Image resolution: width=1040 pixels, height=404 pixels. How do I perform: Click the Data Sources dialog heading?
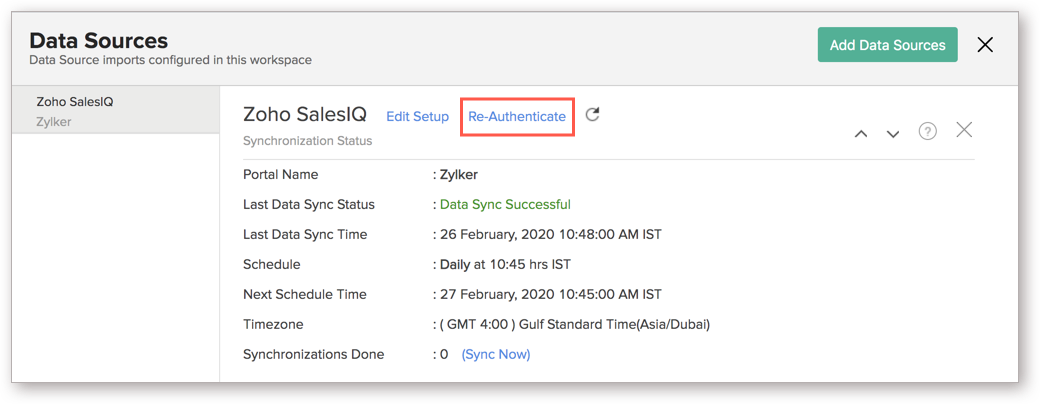tap(98, 41)
